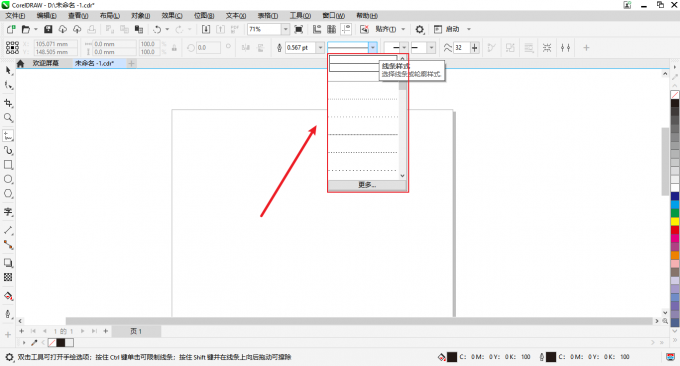680x366 pixels.
Task: Select the Ellipse tool
Action: pyautogui.click(x=8, y=179)
